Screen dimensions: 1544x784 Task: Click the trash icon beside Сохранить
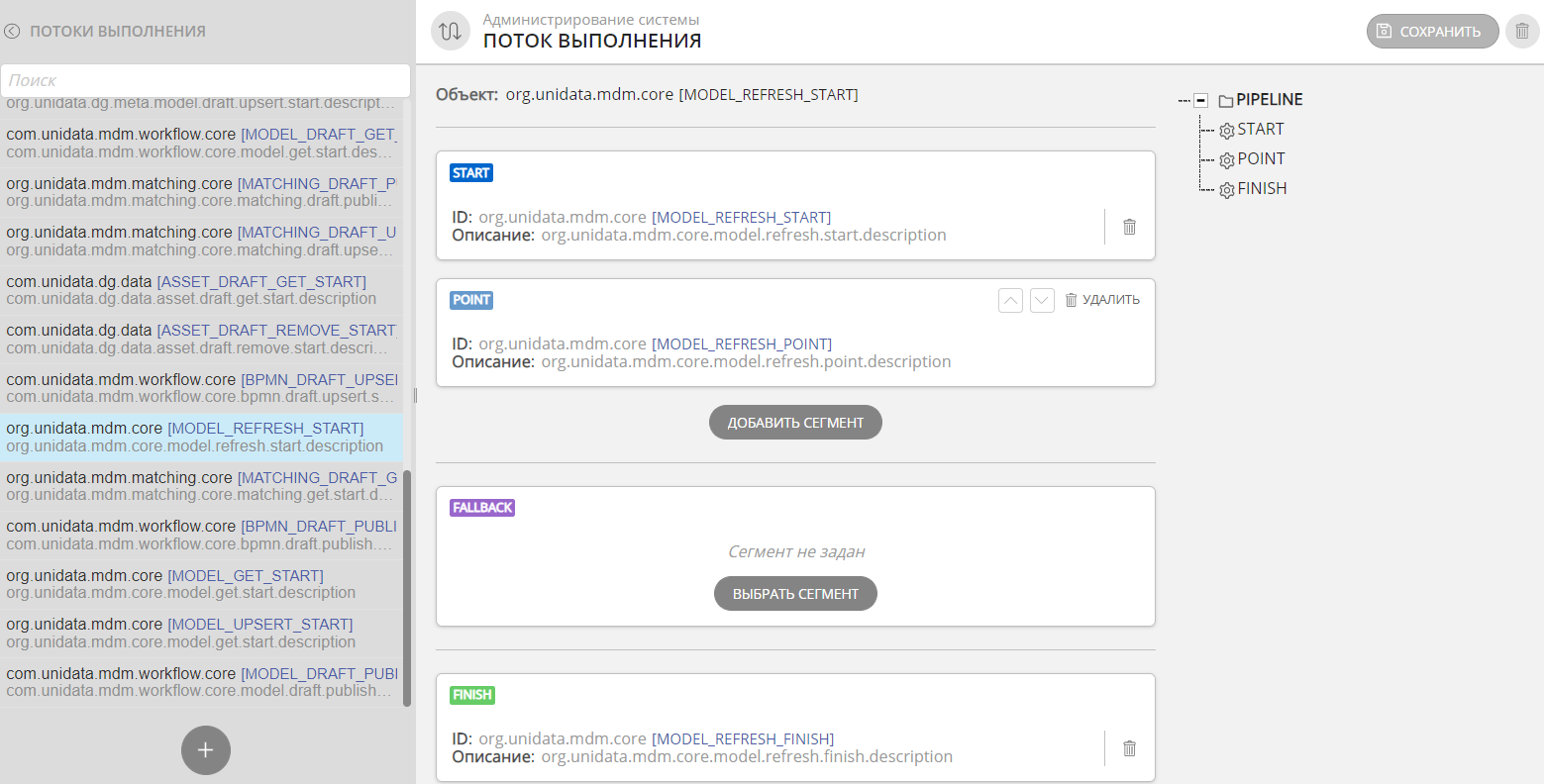pyautogui.click(x=1522, y=31)
